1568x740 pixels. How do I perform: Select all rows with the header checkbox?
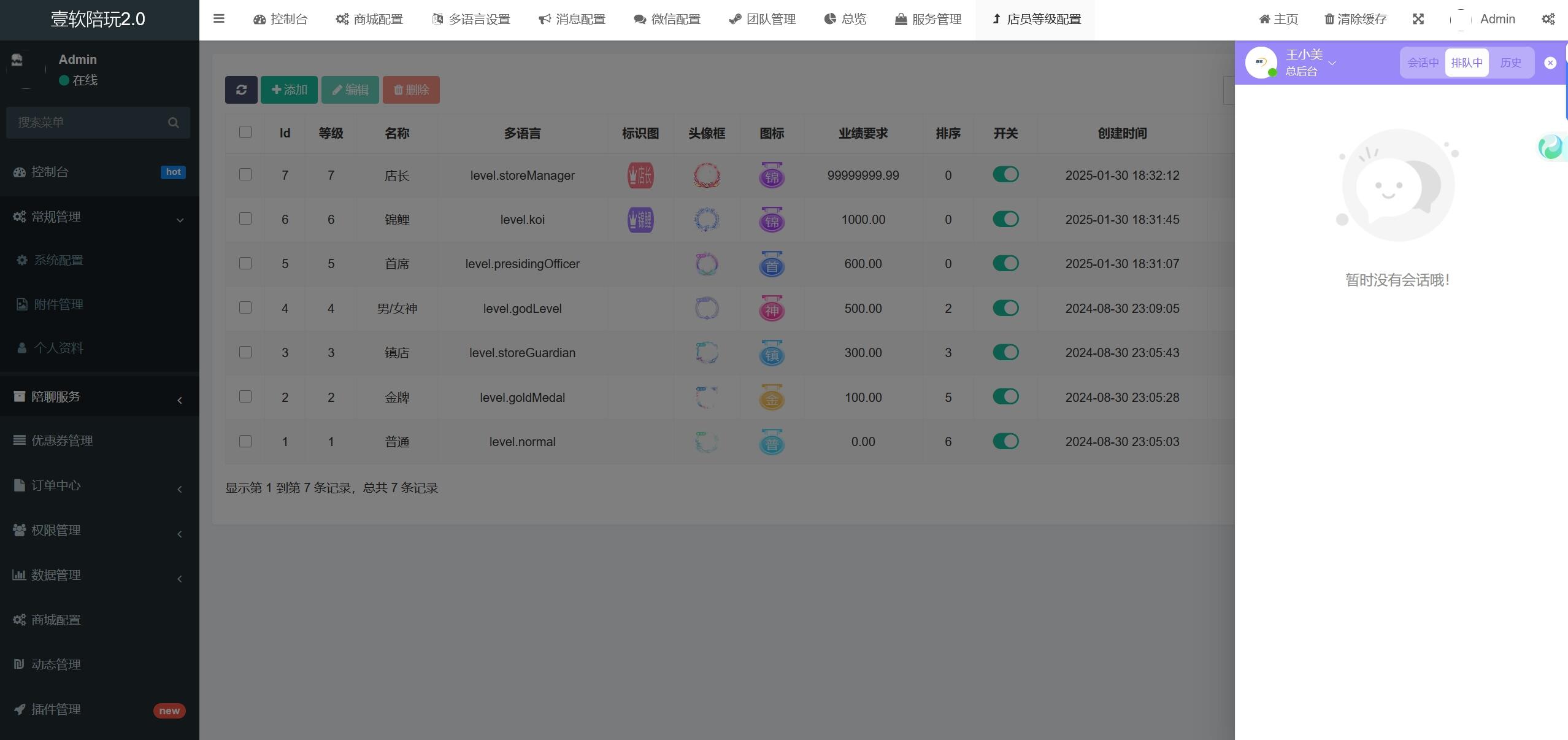coord(245,132)
